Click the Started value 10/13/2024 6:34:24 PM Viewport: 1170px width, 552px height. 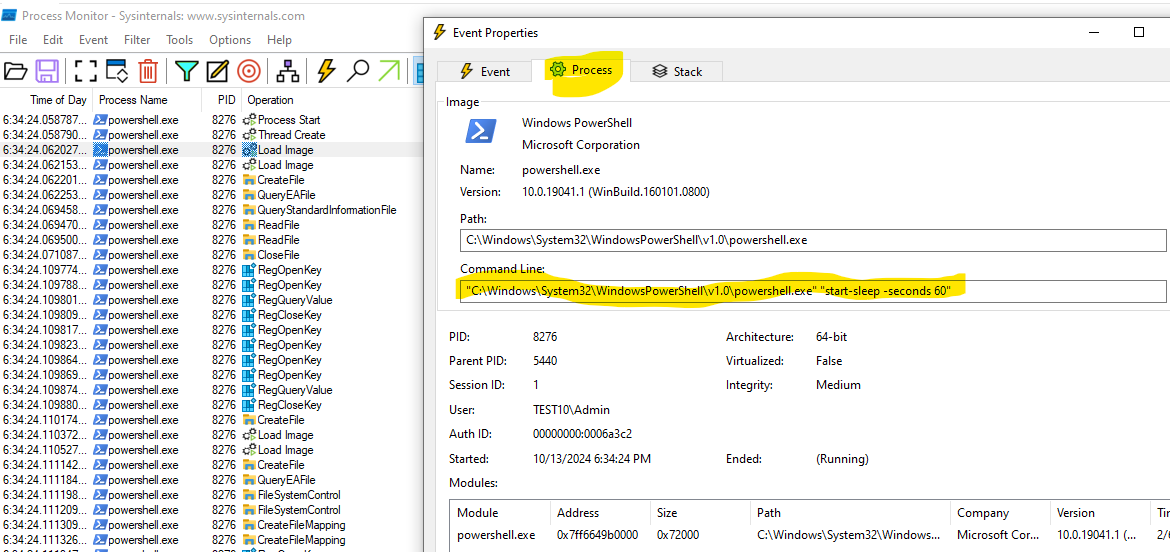point(592,458)
